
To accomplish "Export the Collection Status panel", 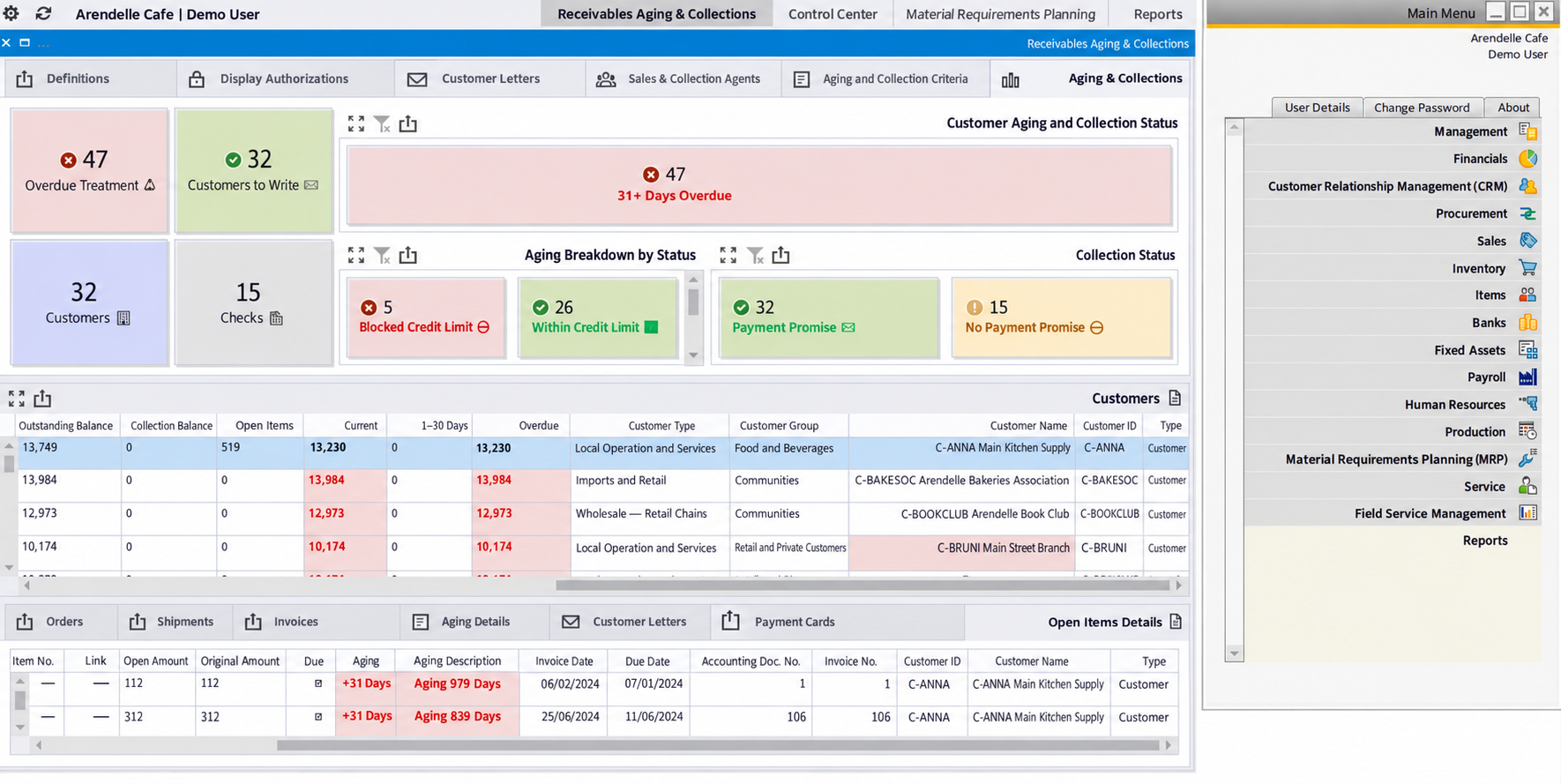I will coord(780,255).
